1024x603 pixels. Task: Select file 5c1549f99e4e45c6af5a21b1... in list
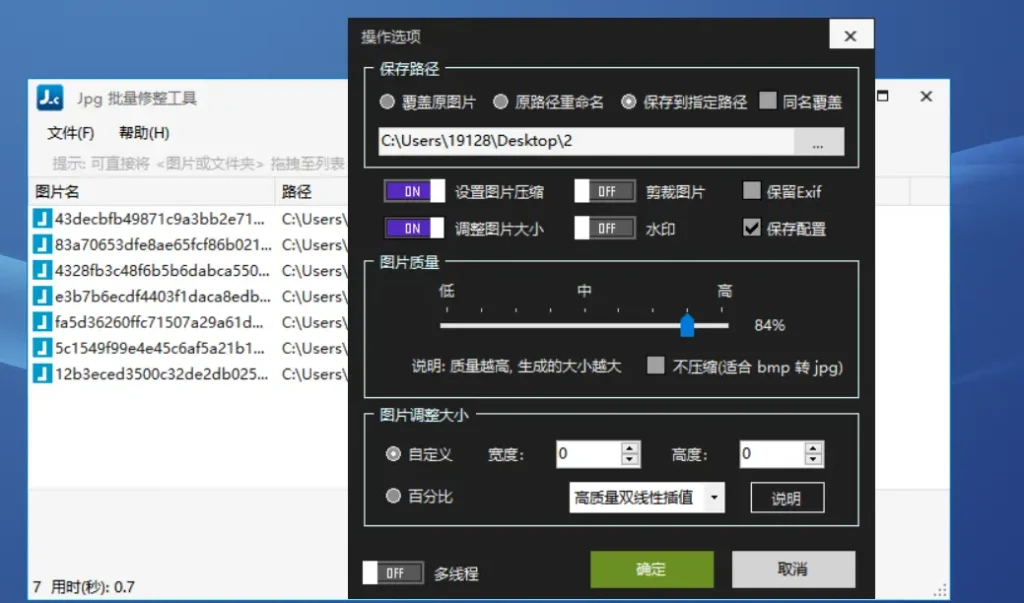click(x=161, y=348)
